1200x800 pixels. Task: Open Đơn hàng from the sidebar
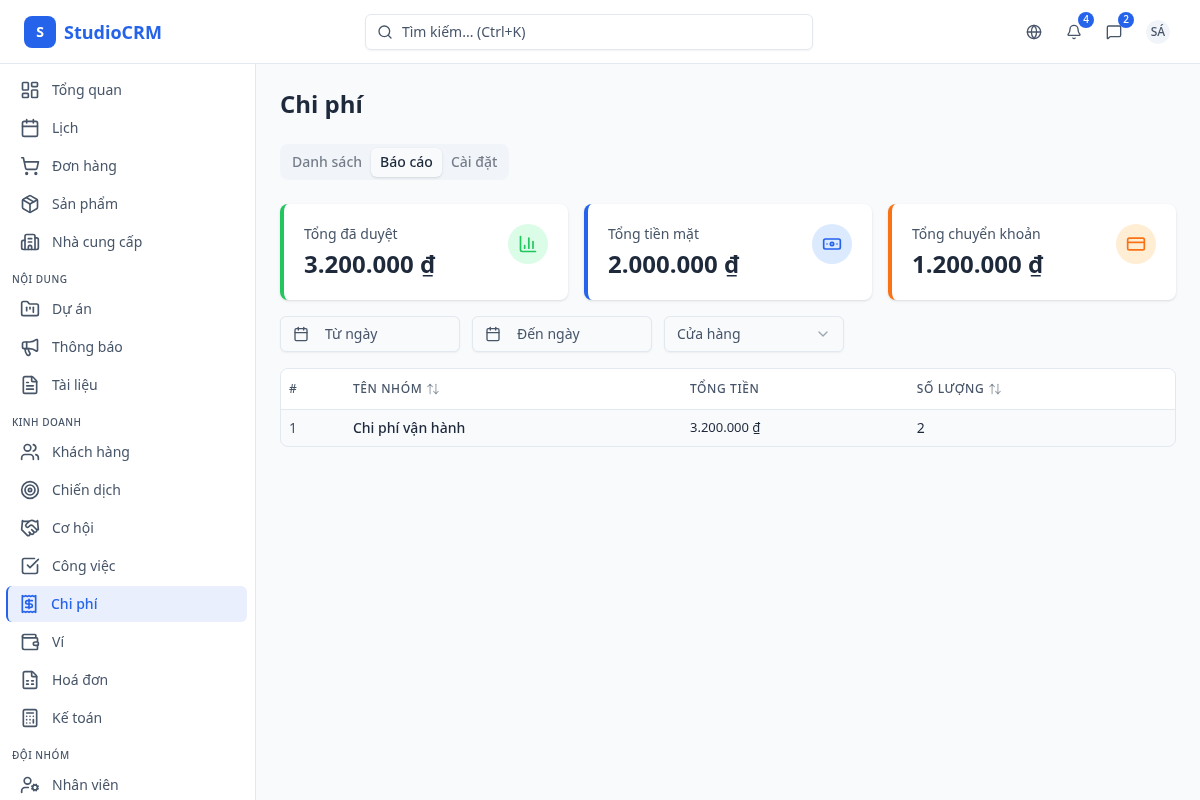click(84, 166)
